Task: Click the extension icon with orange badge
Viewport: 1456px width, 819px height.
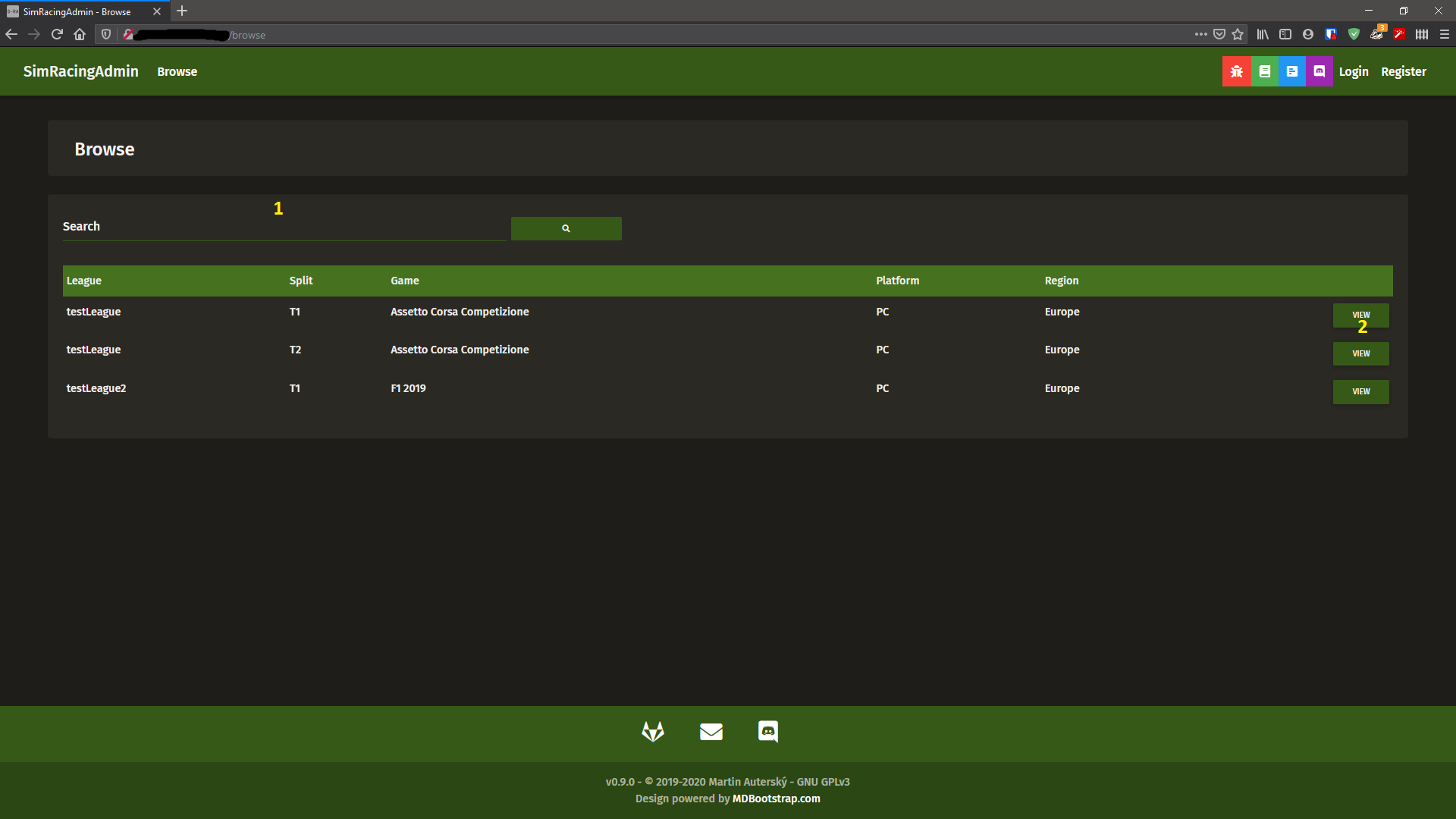Action: pyautogui.click(x=1377, y=33)
